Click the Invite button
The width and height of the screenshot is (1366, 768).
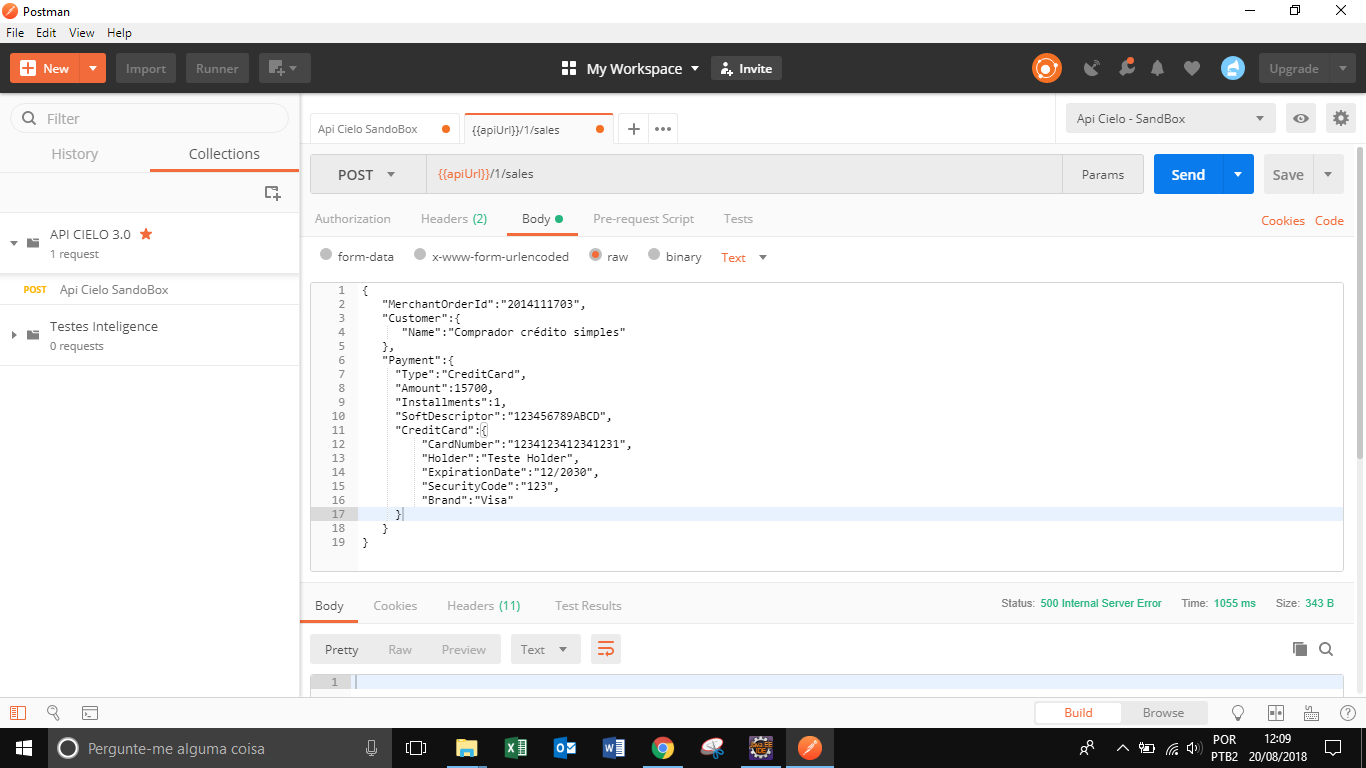click(746, 68)
